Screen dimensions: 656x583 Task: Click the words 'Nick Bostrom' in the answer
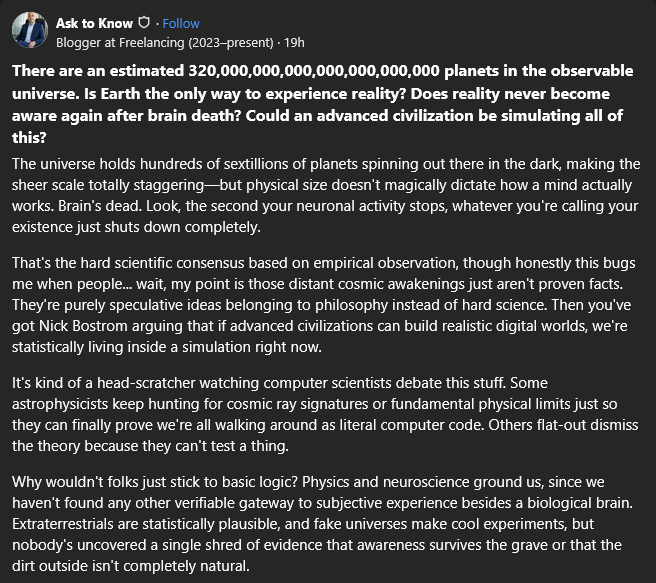pos(83,326)
